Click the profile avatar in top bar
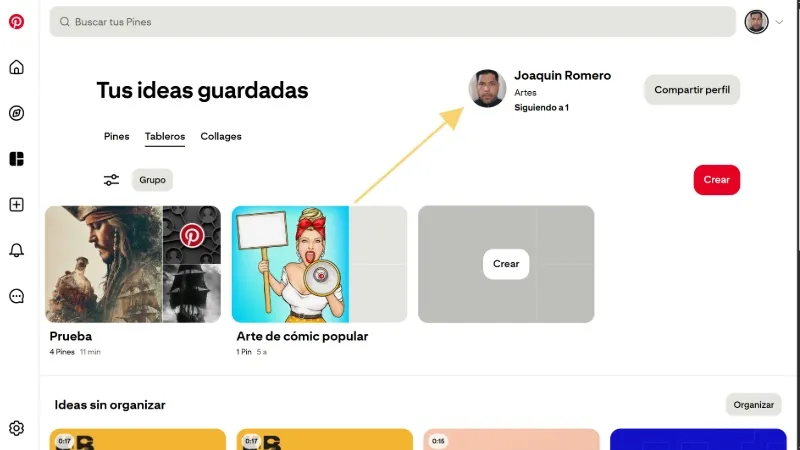Screen dimensions: 800x450 [756, 22]
